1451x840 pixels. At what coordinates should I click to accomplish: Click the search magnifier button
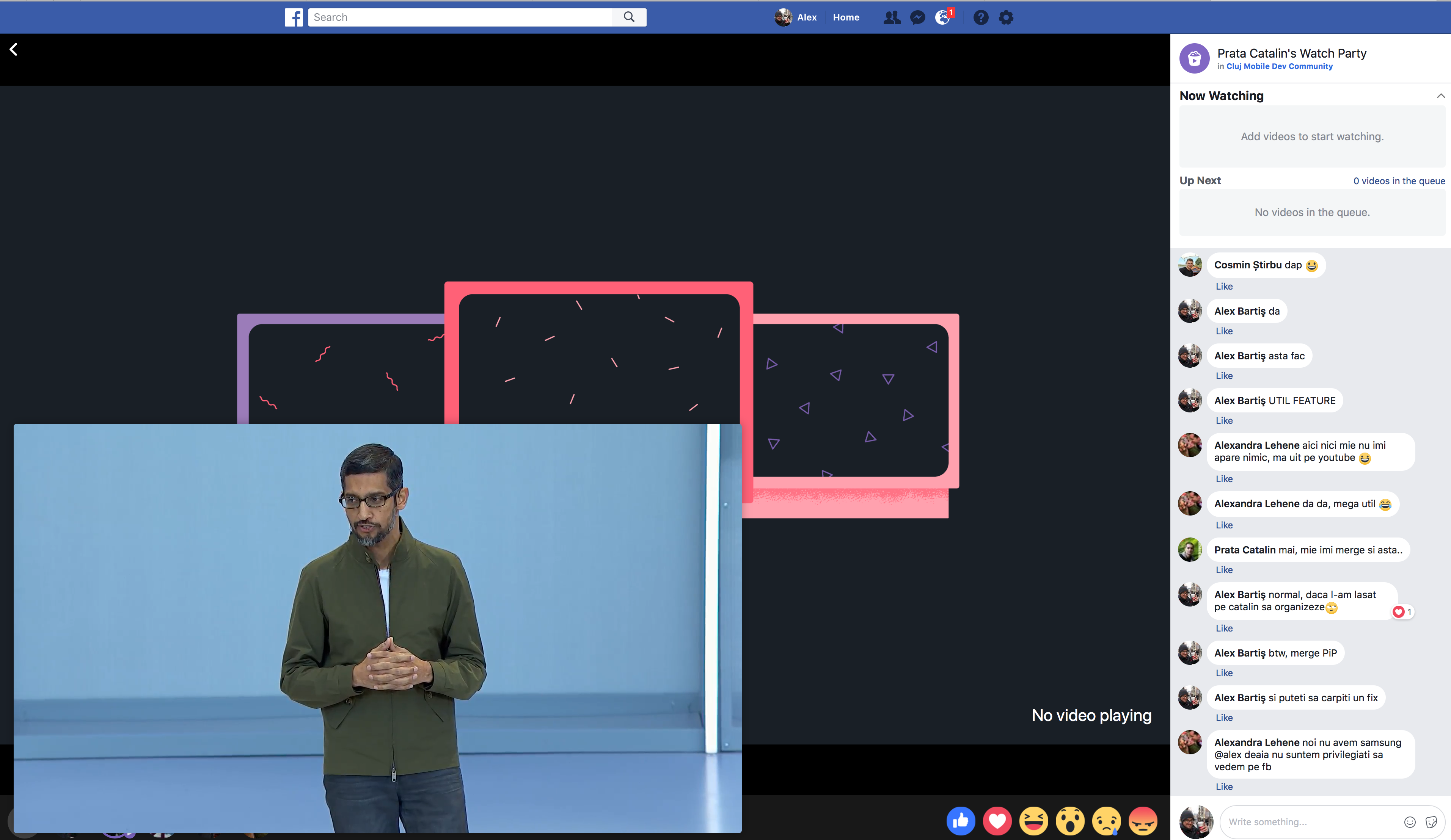pos(629,17)
